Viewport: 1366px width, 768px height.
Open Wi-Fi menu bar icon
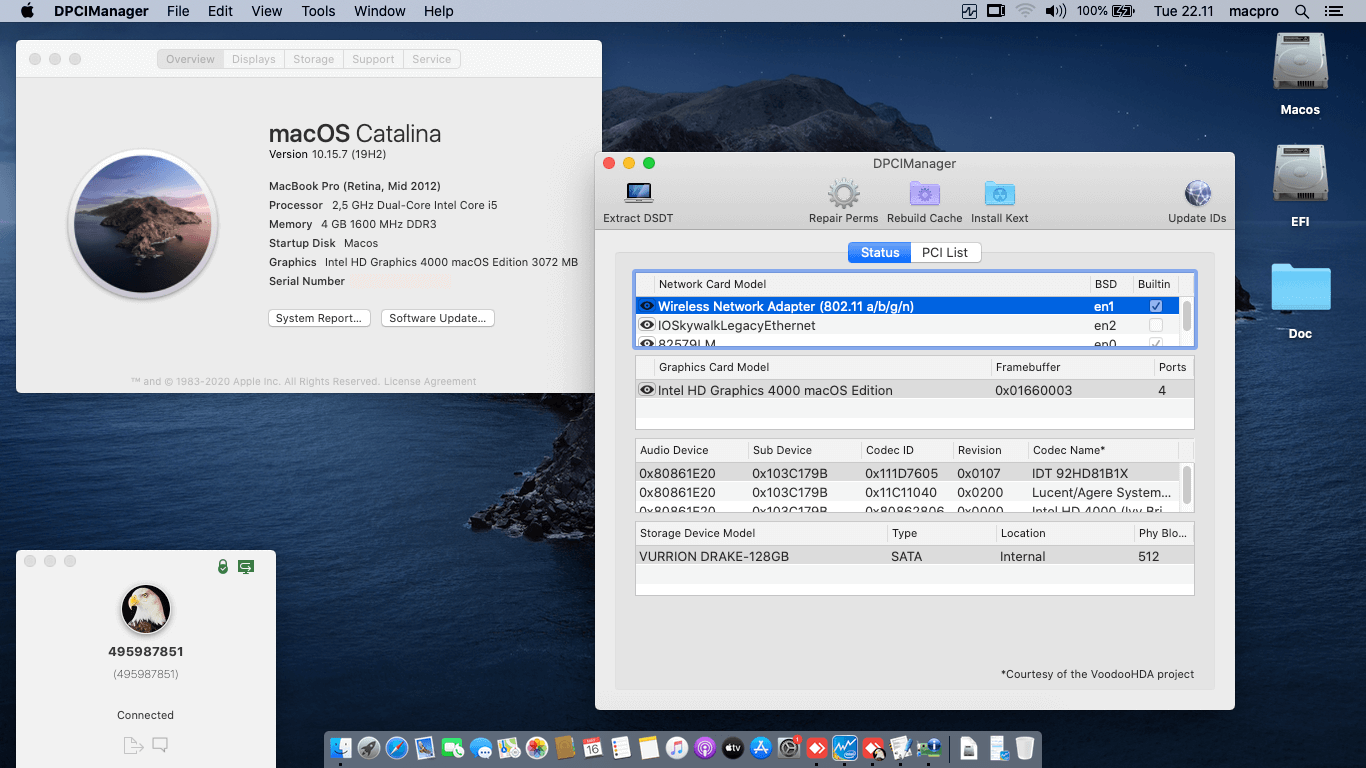tap(1025, 11)
